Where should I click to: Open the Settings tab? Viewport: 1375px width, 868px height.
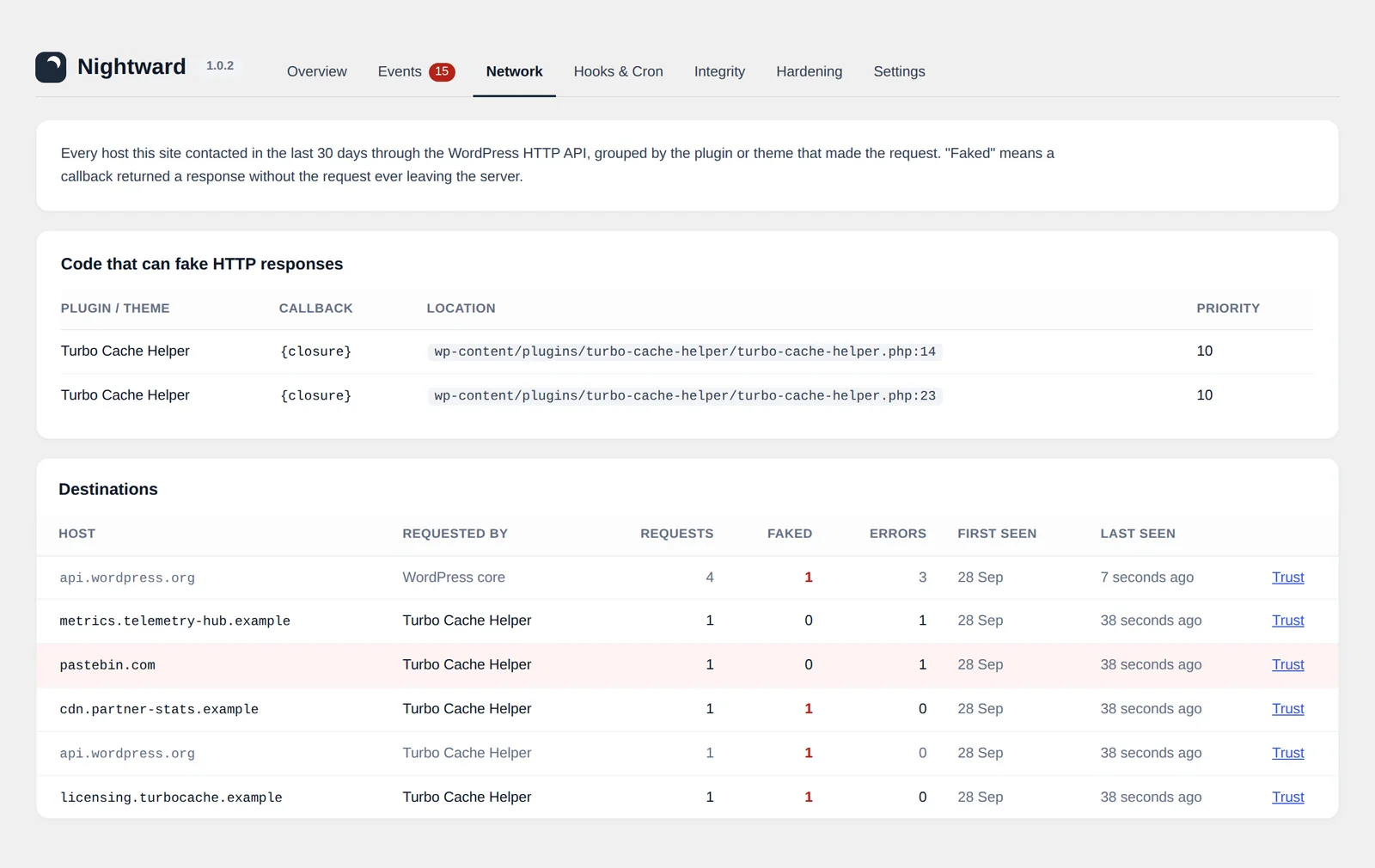[x=900, y=71]
